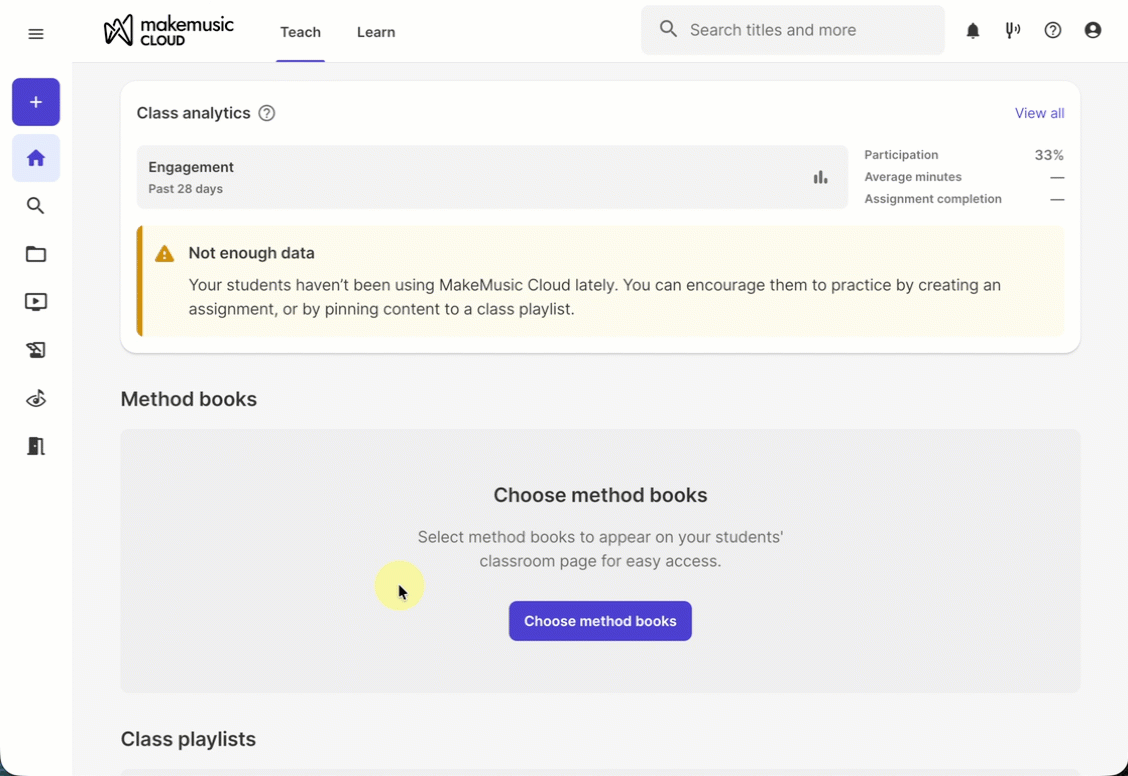Open the sidebar search icon
Screen dimensions: 1128x776
[36, 206]
